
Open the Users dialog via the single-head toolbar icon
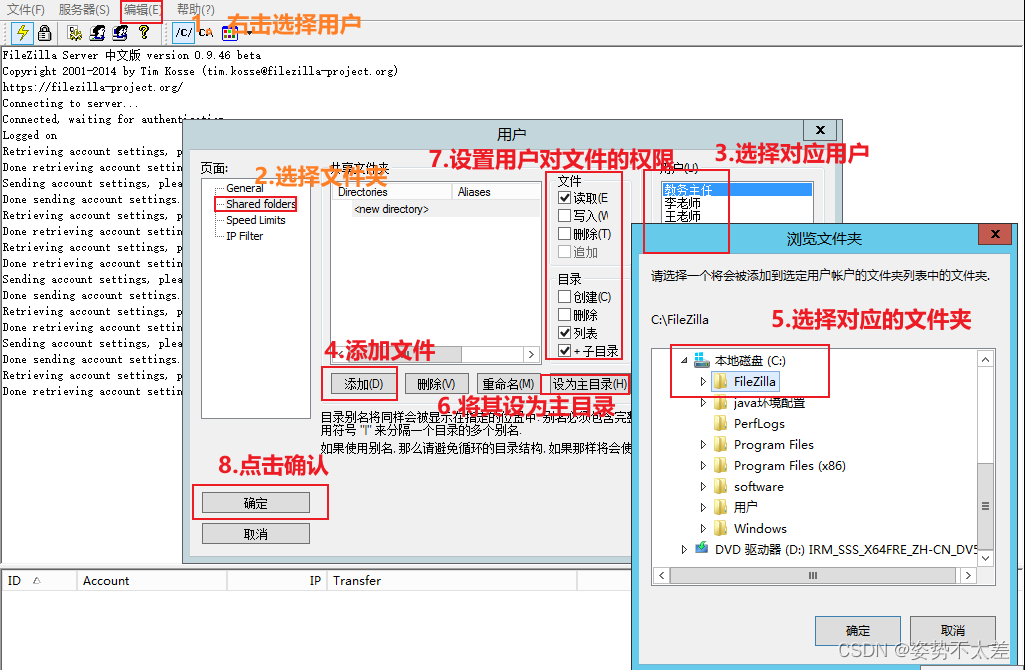(97, 32)
